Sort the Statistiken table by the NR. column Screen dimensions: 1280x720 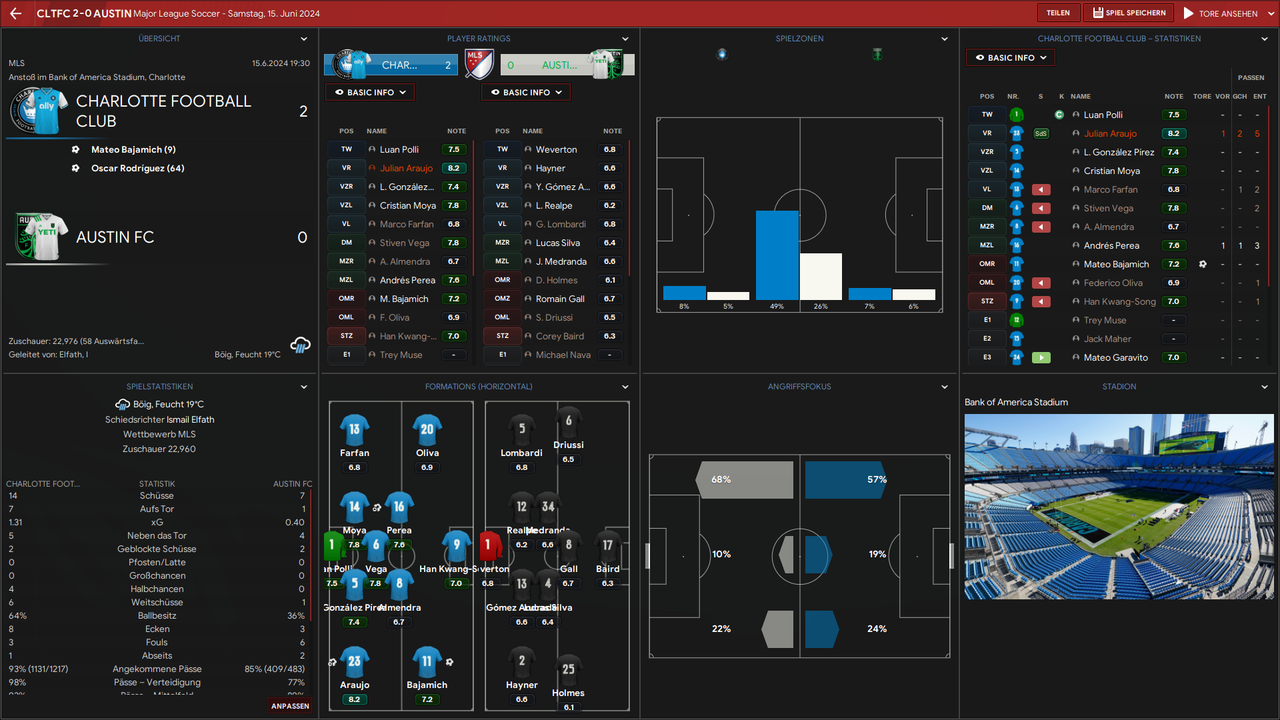pos(1013,96)
